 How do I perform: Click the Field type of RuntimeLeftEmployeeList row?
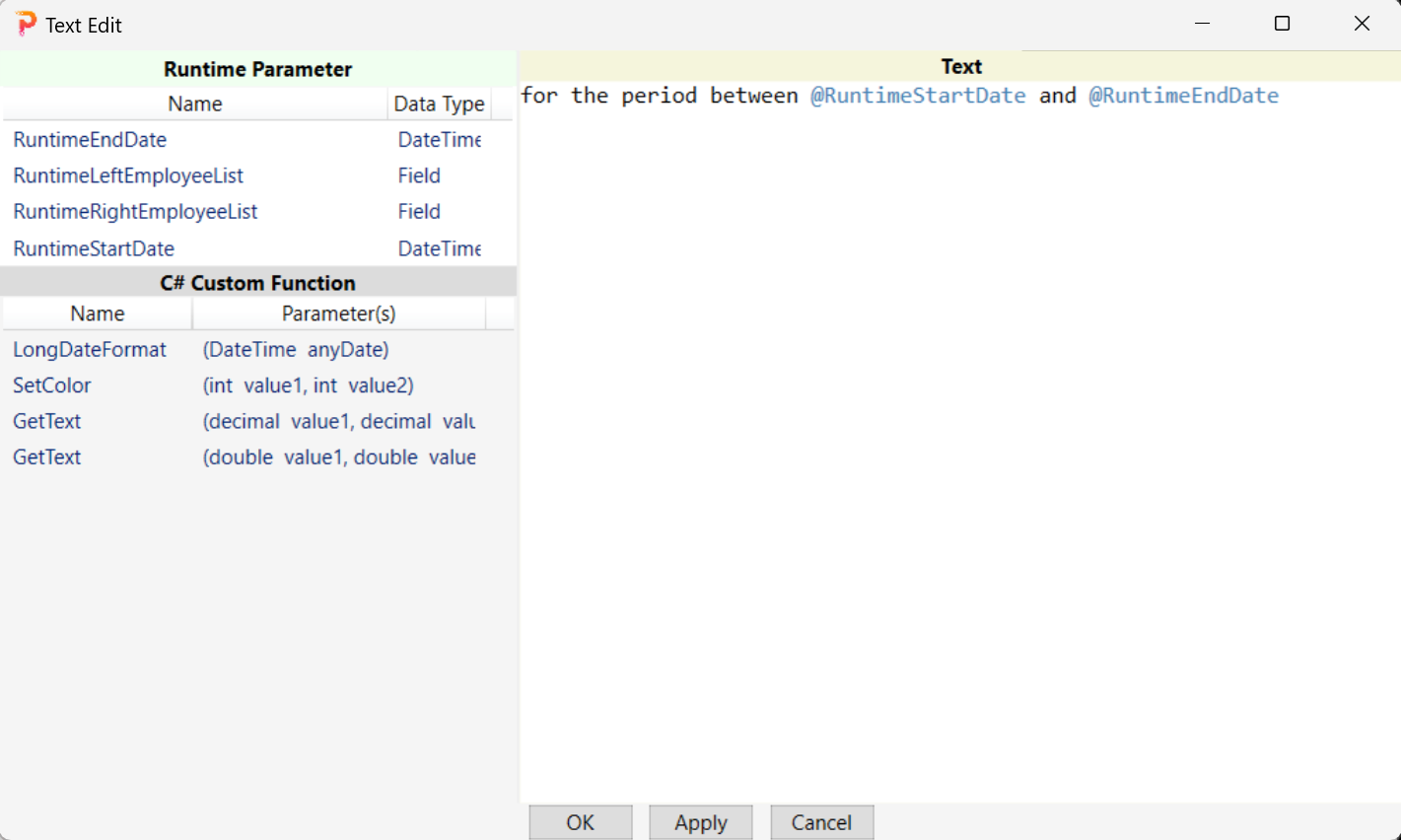pos(419,175)
